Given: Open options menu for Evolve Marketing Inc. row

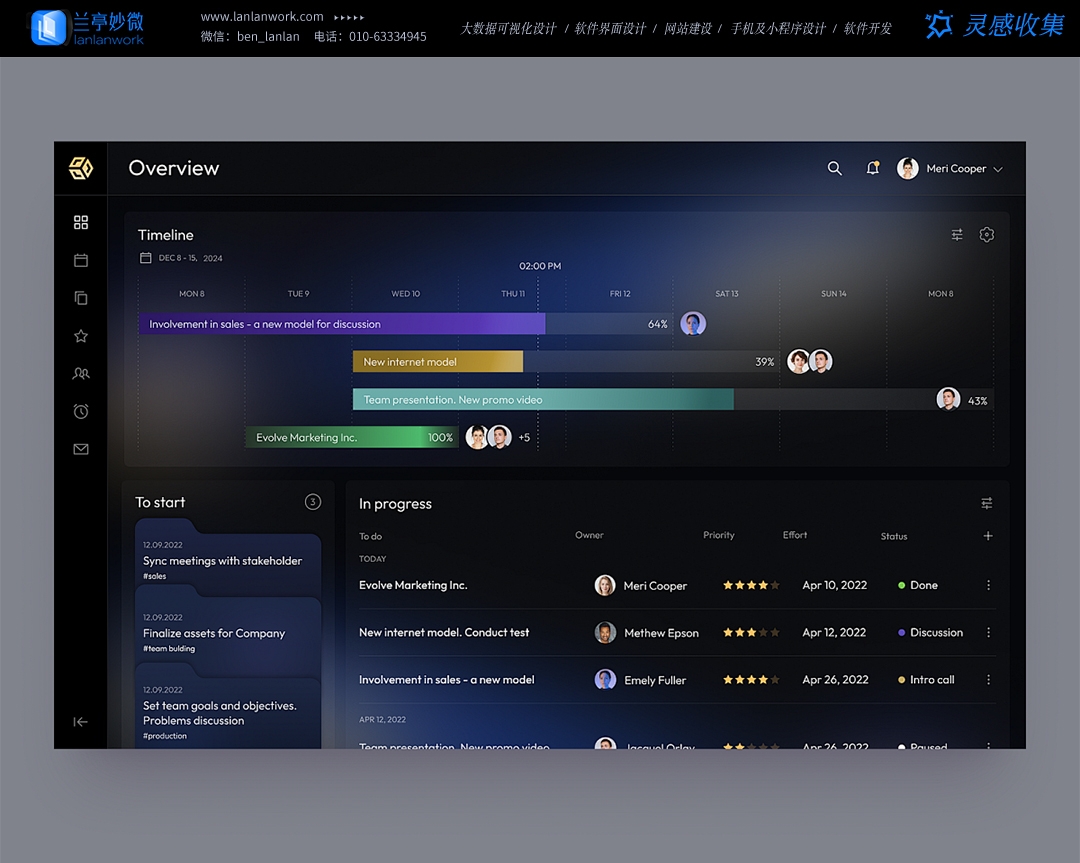Looking at the screenshot, I should pos(988,586).
